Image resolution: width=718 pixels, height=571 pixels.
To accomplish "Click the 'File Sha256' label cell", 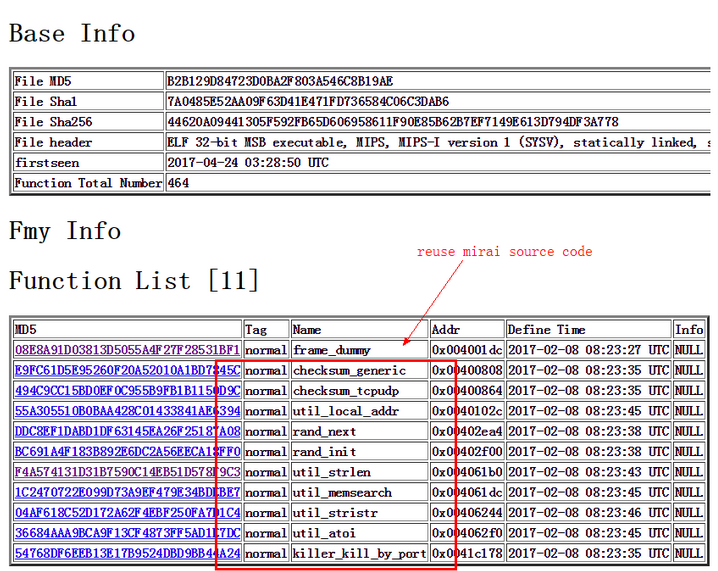I will [x=88, y=122].
